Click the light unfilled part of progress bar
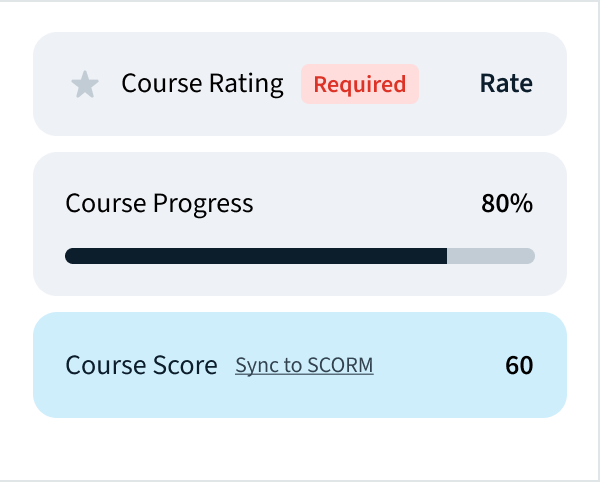Viewport: 600px width, 482px height. [x=490, y=256]
